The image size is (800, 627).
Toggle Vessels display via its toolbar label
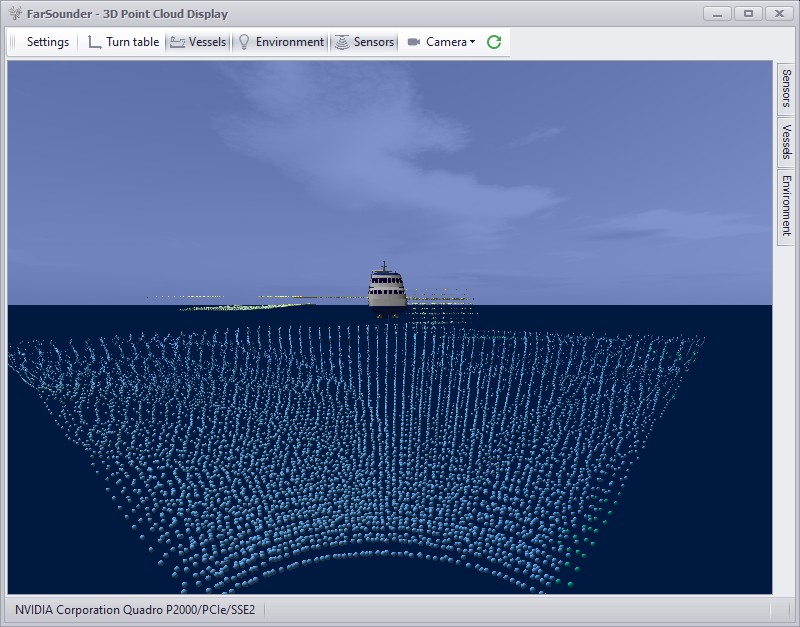coord(207,42)
